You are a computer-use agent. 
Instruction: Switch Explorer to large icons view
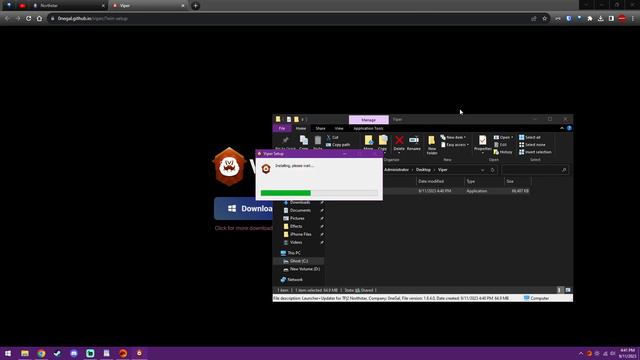click(568, 290)
